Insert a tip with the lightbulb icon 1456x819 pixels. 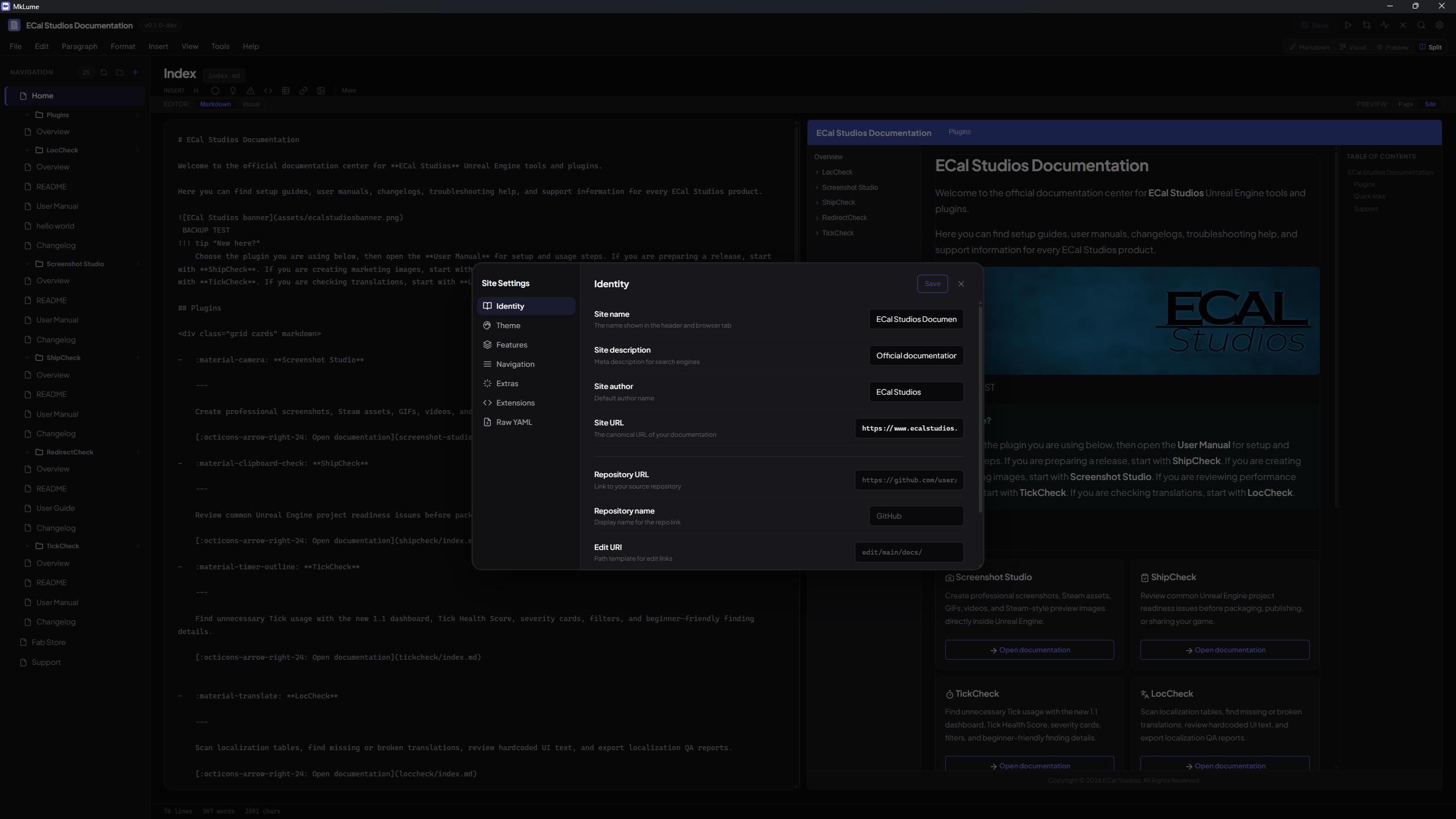tap(233, 90)
